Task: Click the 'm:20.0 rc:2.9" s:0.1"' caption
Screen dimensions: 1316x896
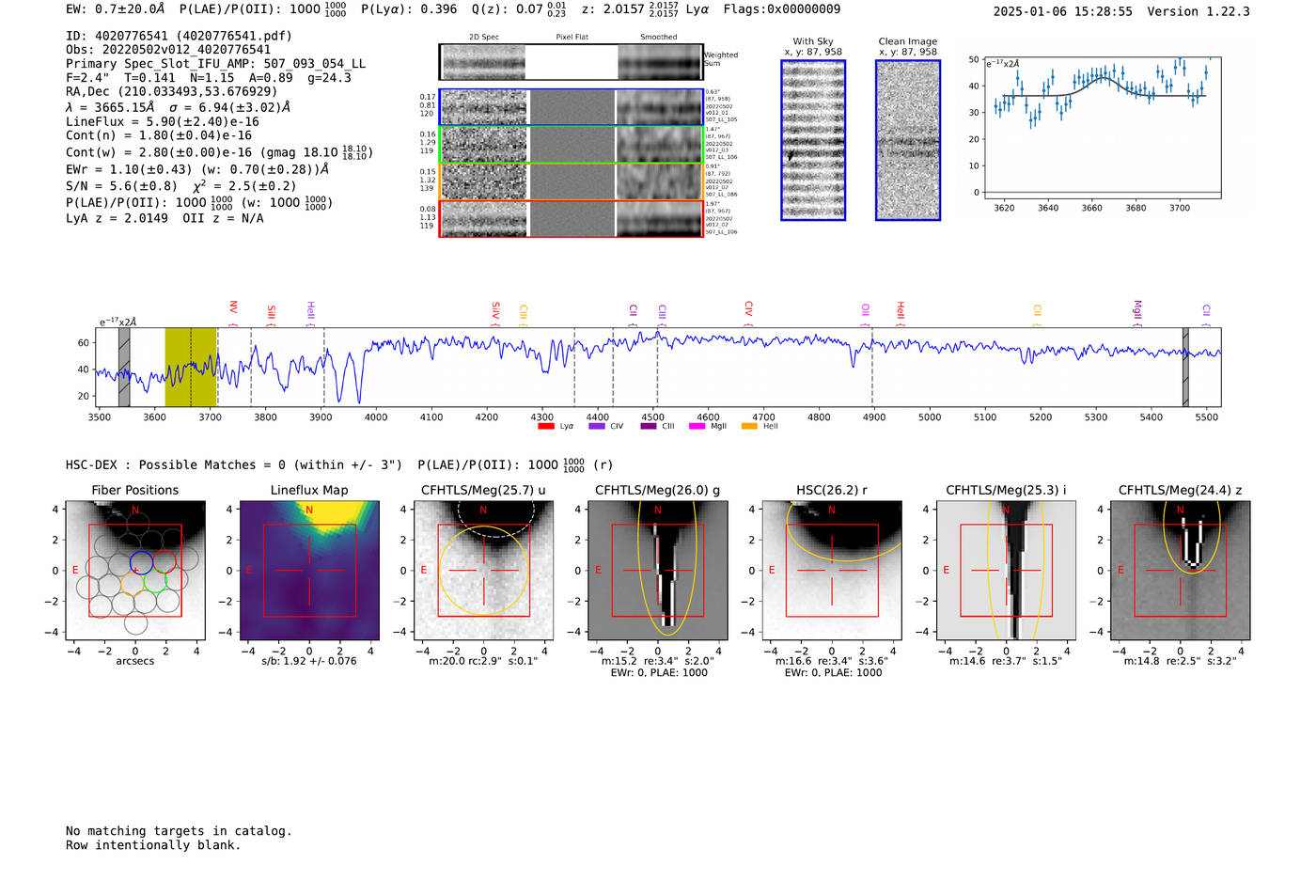Action: pyautogui.click(x=484, y=661)
